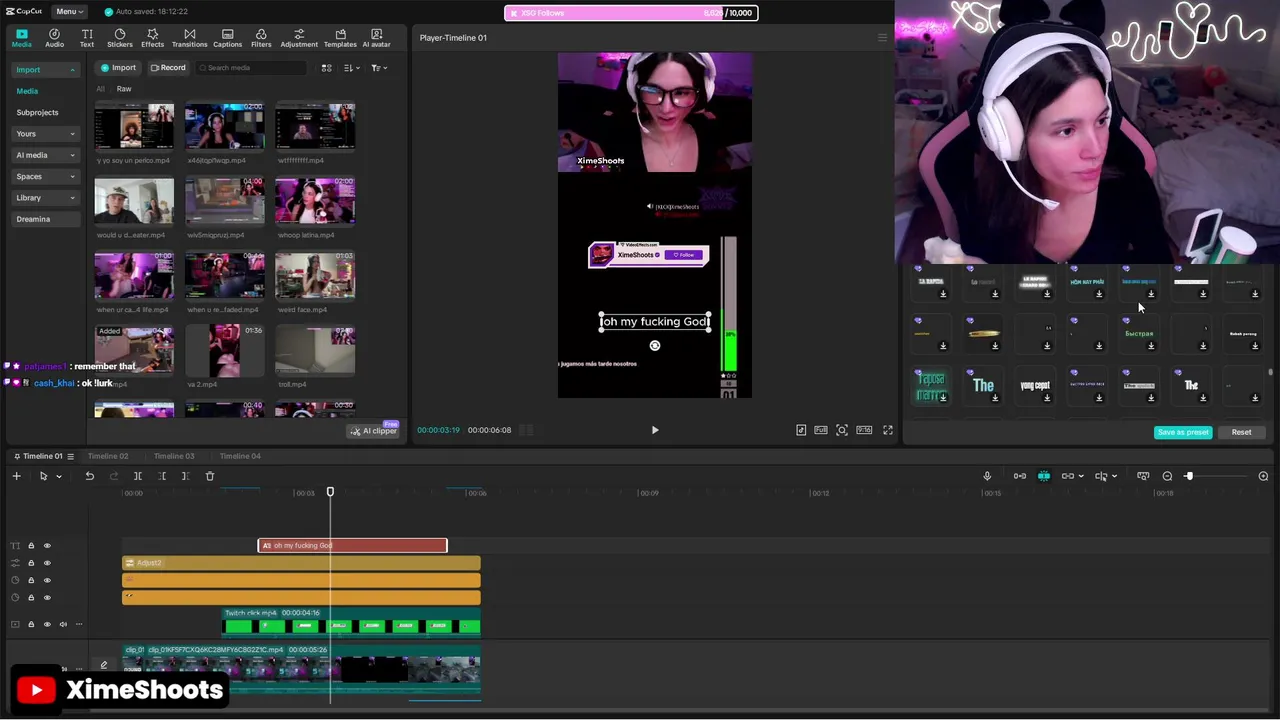Open the Text tool panel
The image size is (1280, 720).
coord(87,38)
